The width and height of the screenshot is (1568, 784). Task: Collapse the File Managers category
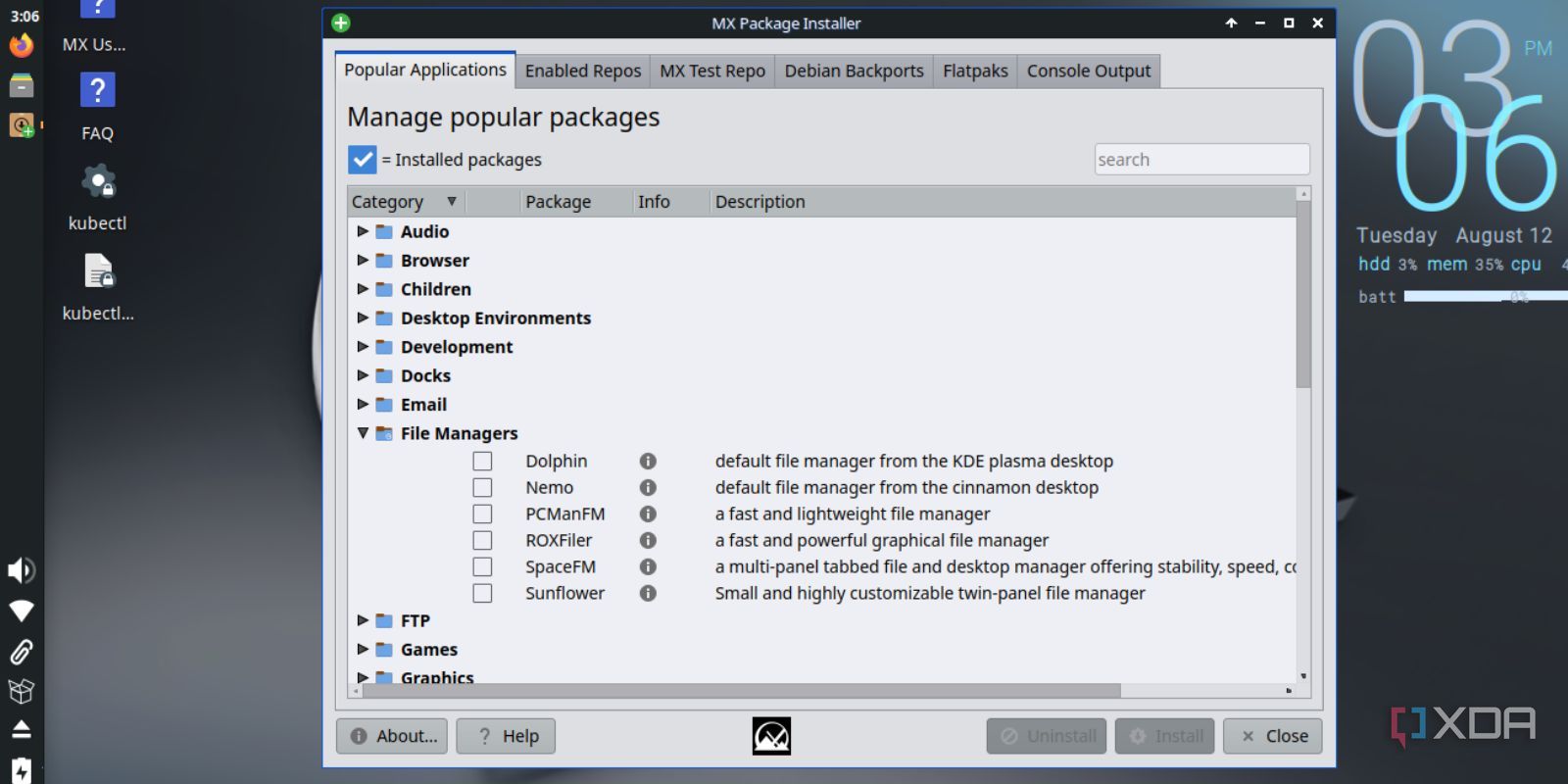[363, 432]
